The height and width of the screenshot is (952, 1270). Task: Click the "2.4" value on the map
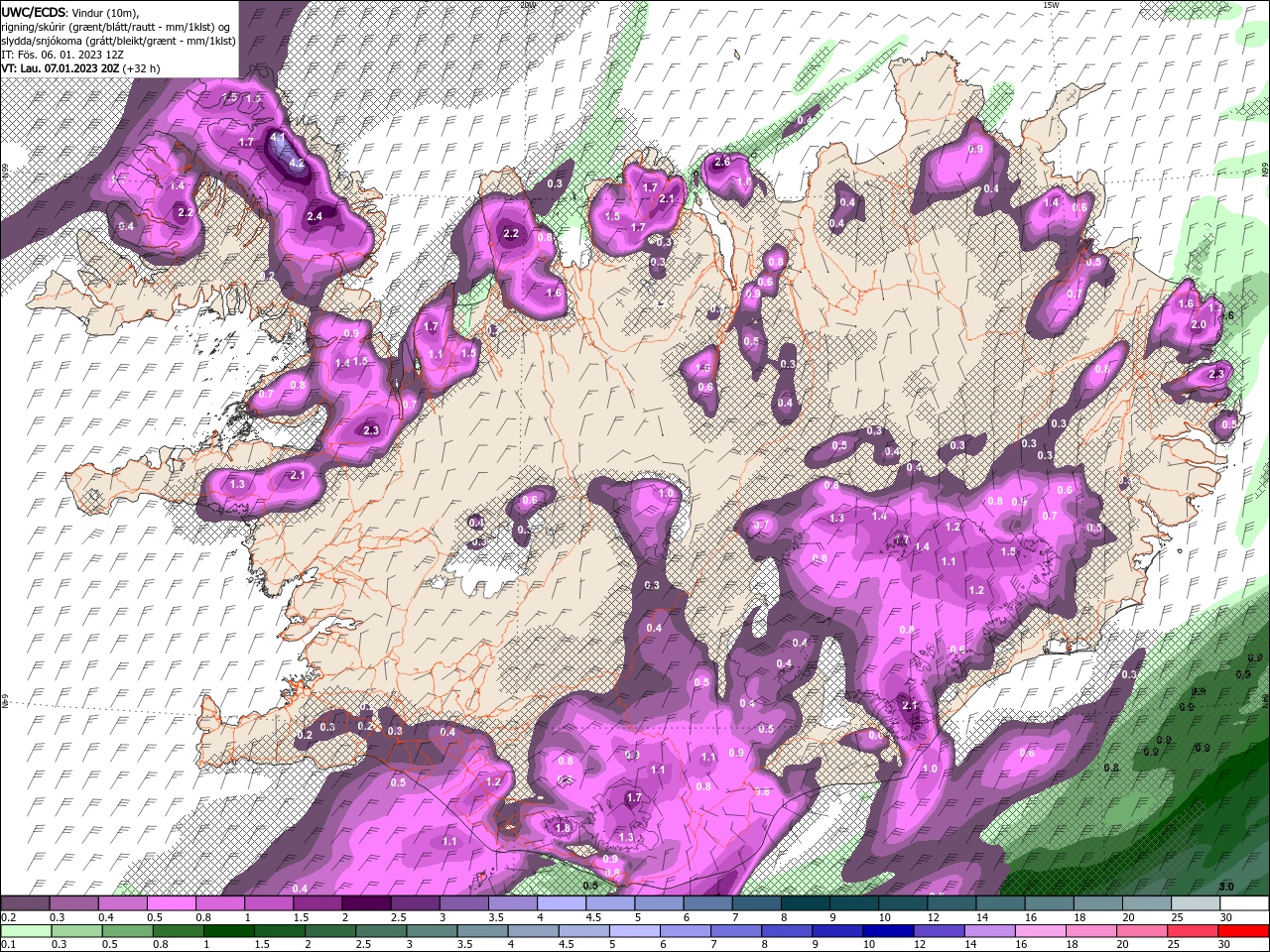click(x=316, y=216)
